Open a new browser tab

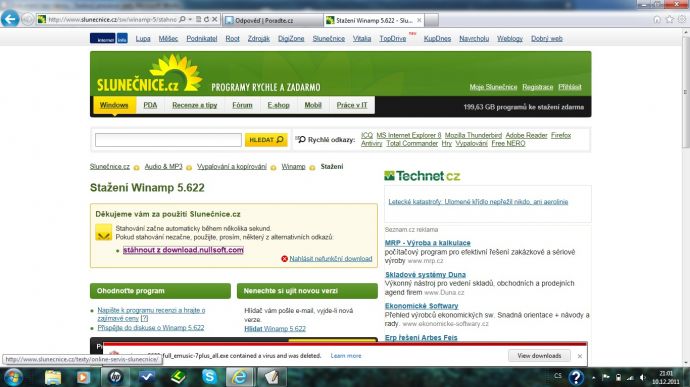click(431, 20)
